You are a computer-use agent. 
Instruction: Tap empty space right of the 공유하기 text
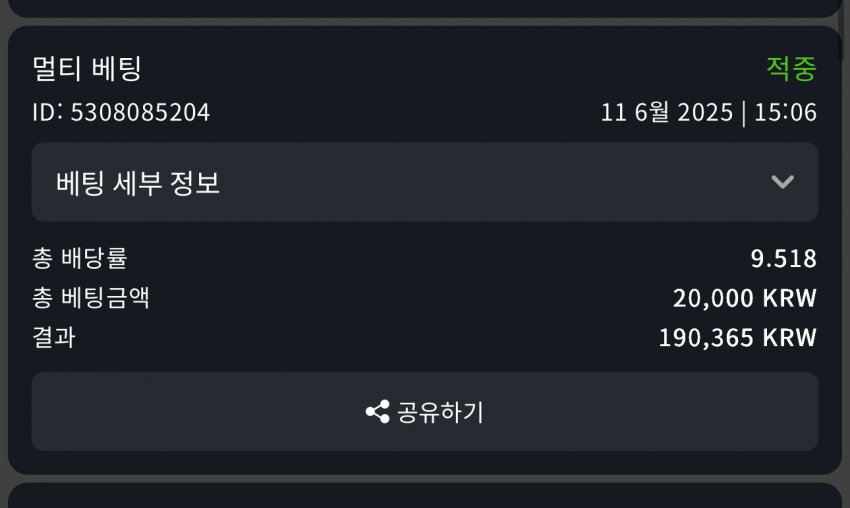[x=651, y=411]
